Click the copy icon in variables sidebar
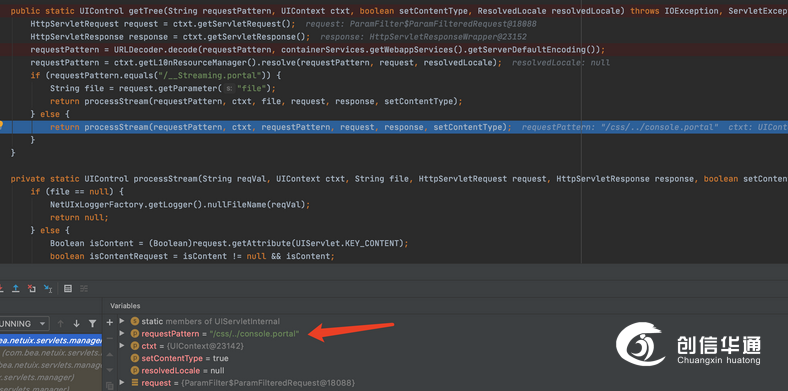The height and width of the screenshot is (391, 788). (110, 385)
